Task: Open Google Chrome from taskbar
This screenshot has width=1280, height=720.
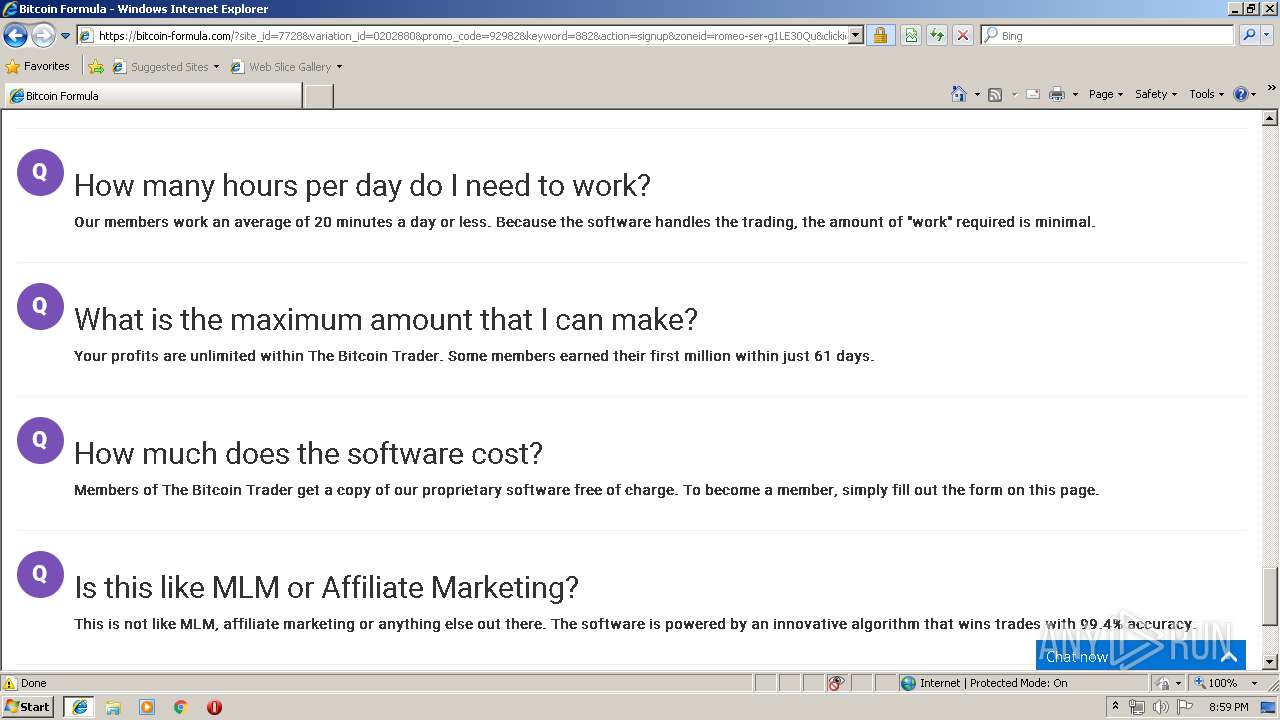Action: tap(180, 707)
